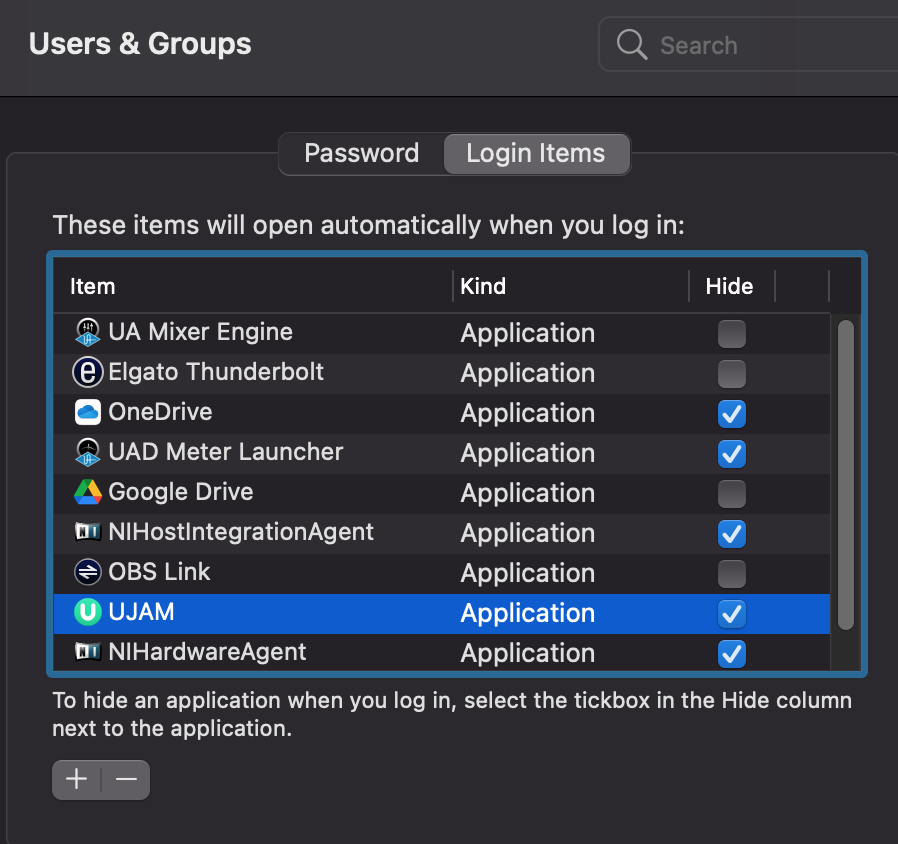Click the Application kind cell for OBS Link
The width and height of the screenshot is (898, 844).
[x=528, y=574]
